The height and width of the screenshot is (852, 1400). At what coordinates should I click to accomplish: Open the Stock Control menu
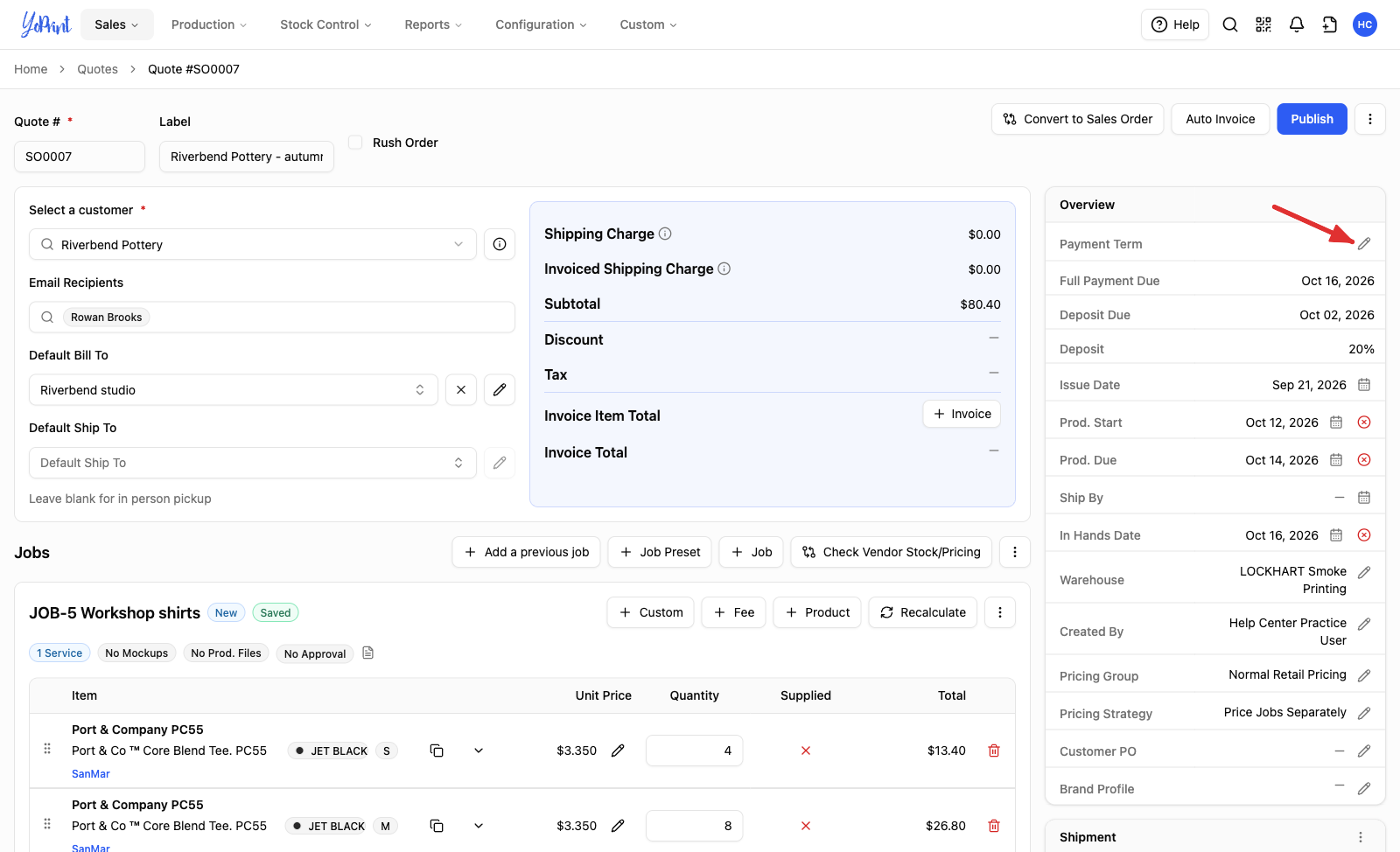tap(325, 24)
